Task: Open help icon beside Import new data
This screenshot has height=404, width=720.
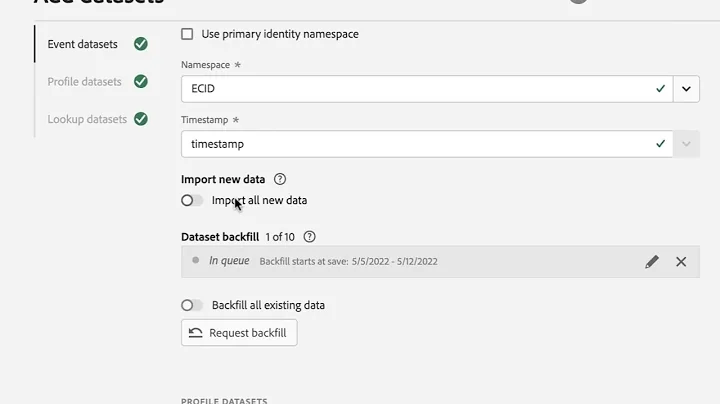Action: click(x=280, y=179)
